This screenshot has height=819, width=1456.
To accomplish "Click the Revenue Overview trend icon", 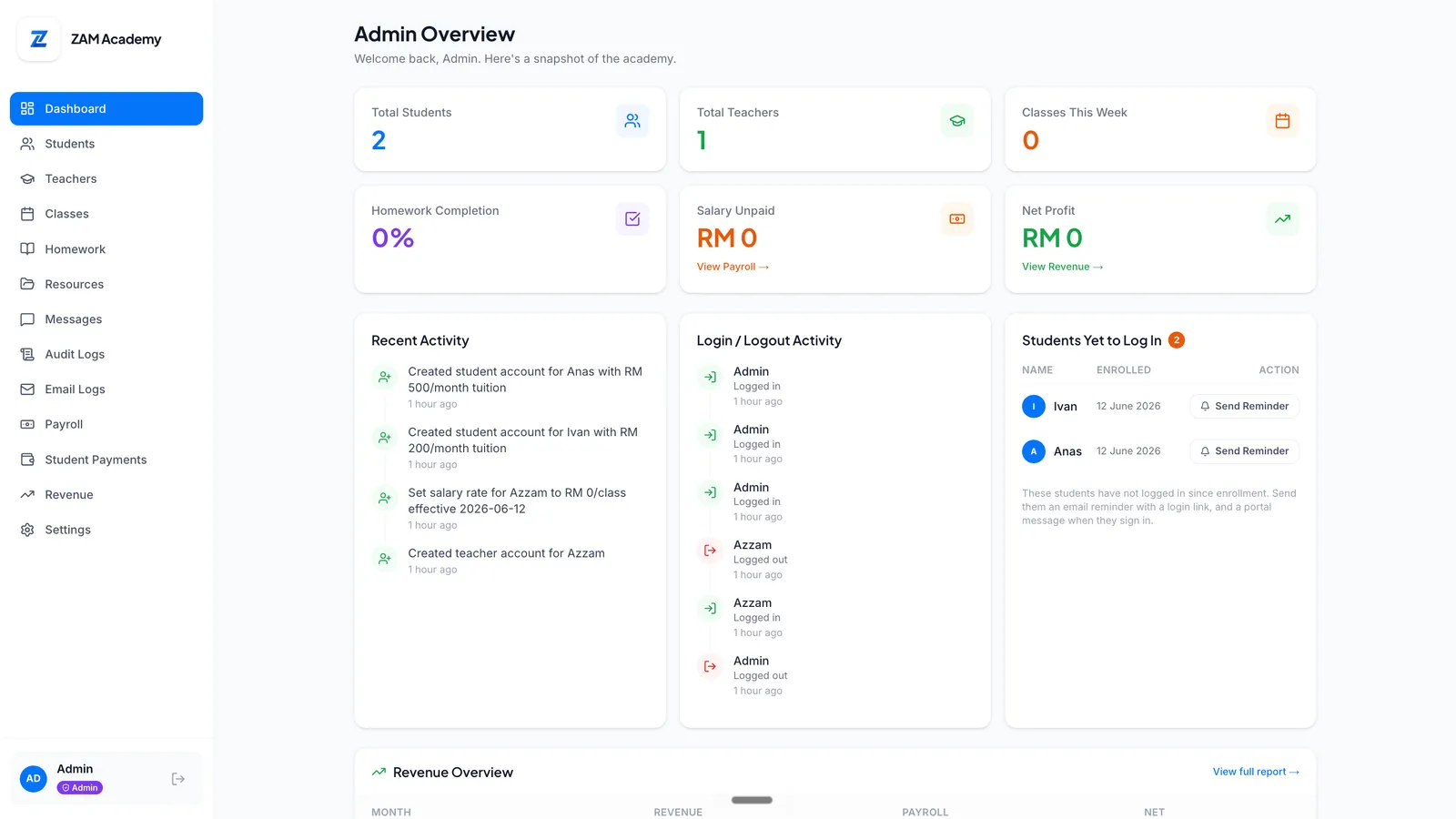I will [379, 773].
